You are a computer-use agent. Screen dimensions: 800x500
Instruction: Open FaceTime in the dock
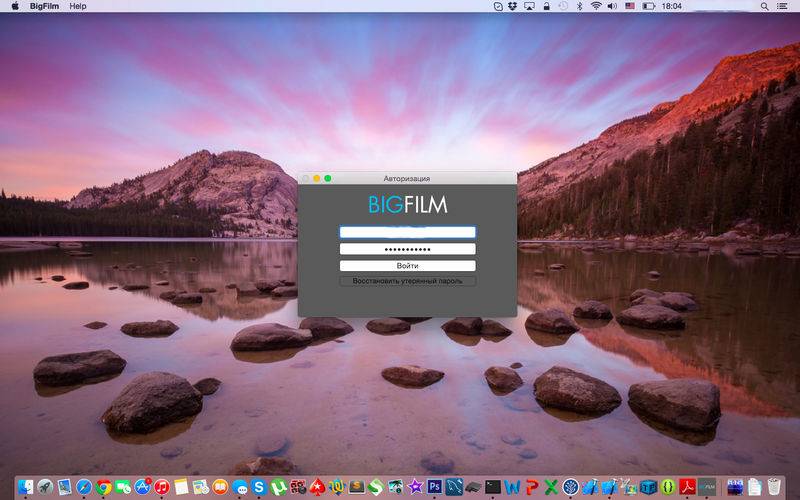pos(123,487)
